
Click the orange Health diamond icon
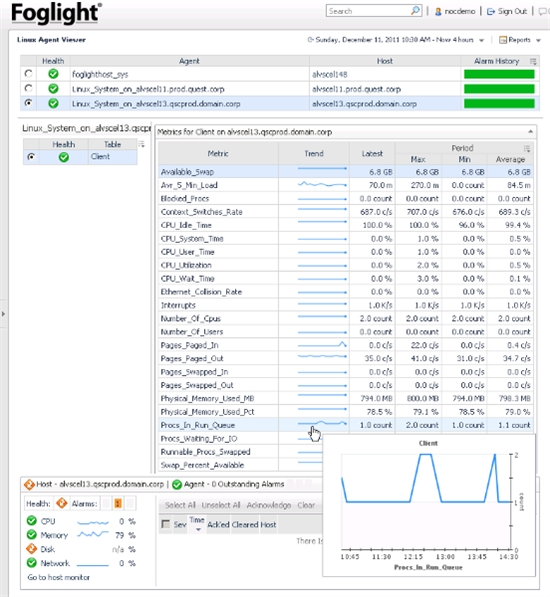[x=62, y=503]
